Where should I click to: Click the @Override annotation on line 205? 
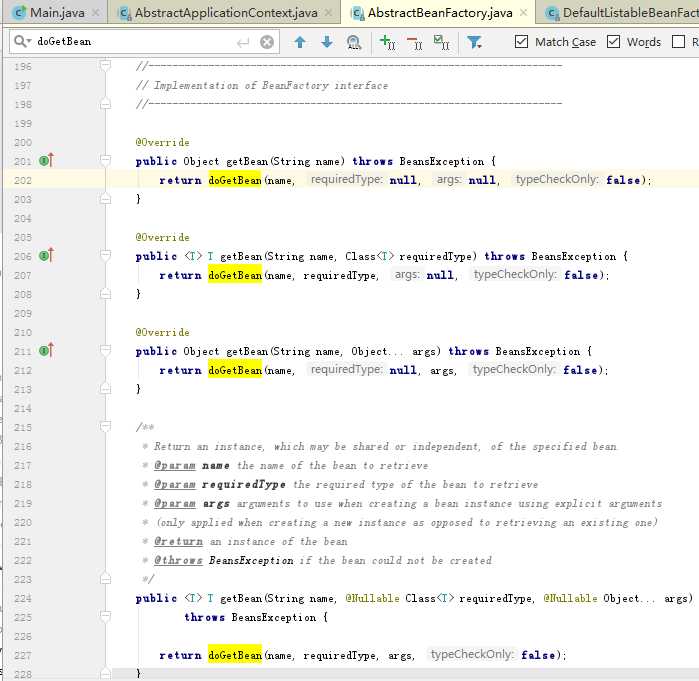pyautogui.click(x=163, y=238)
